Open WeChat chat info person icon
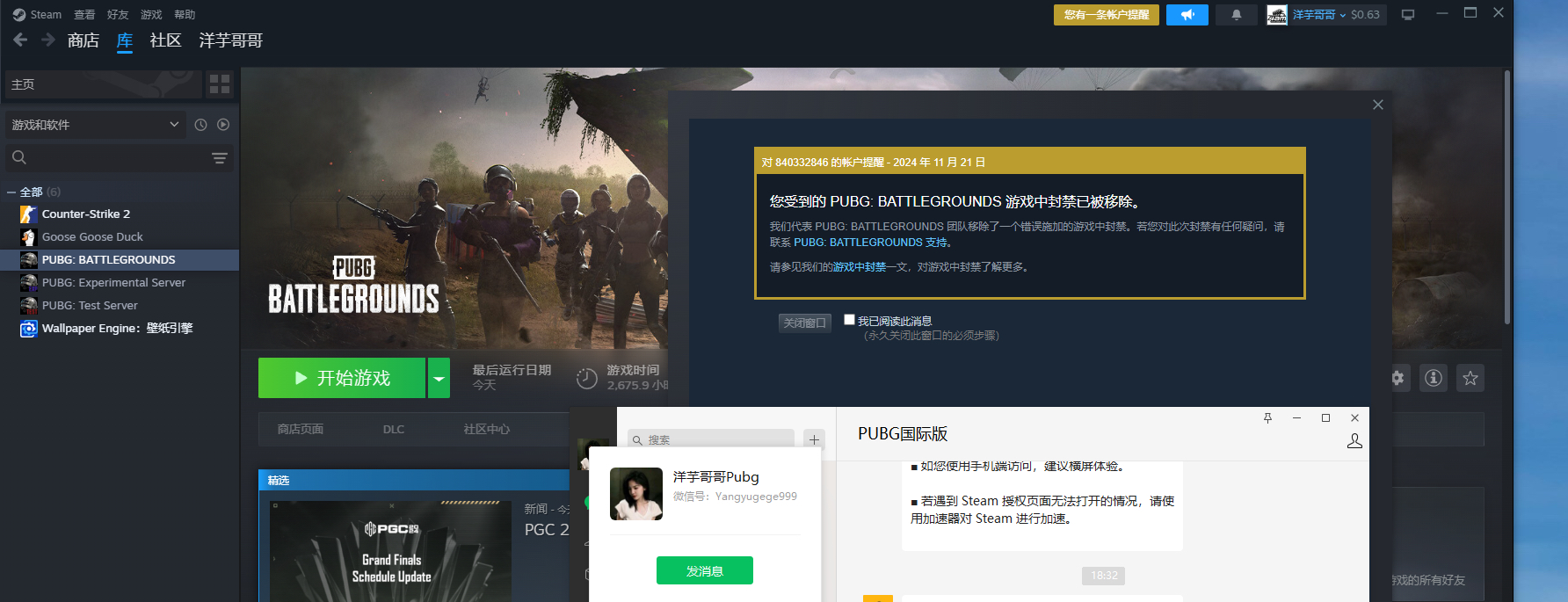 (x=1354, y=441)
